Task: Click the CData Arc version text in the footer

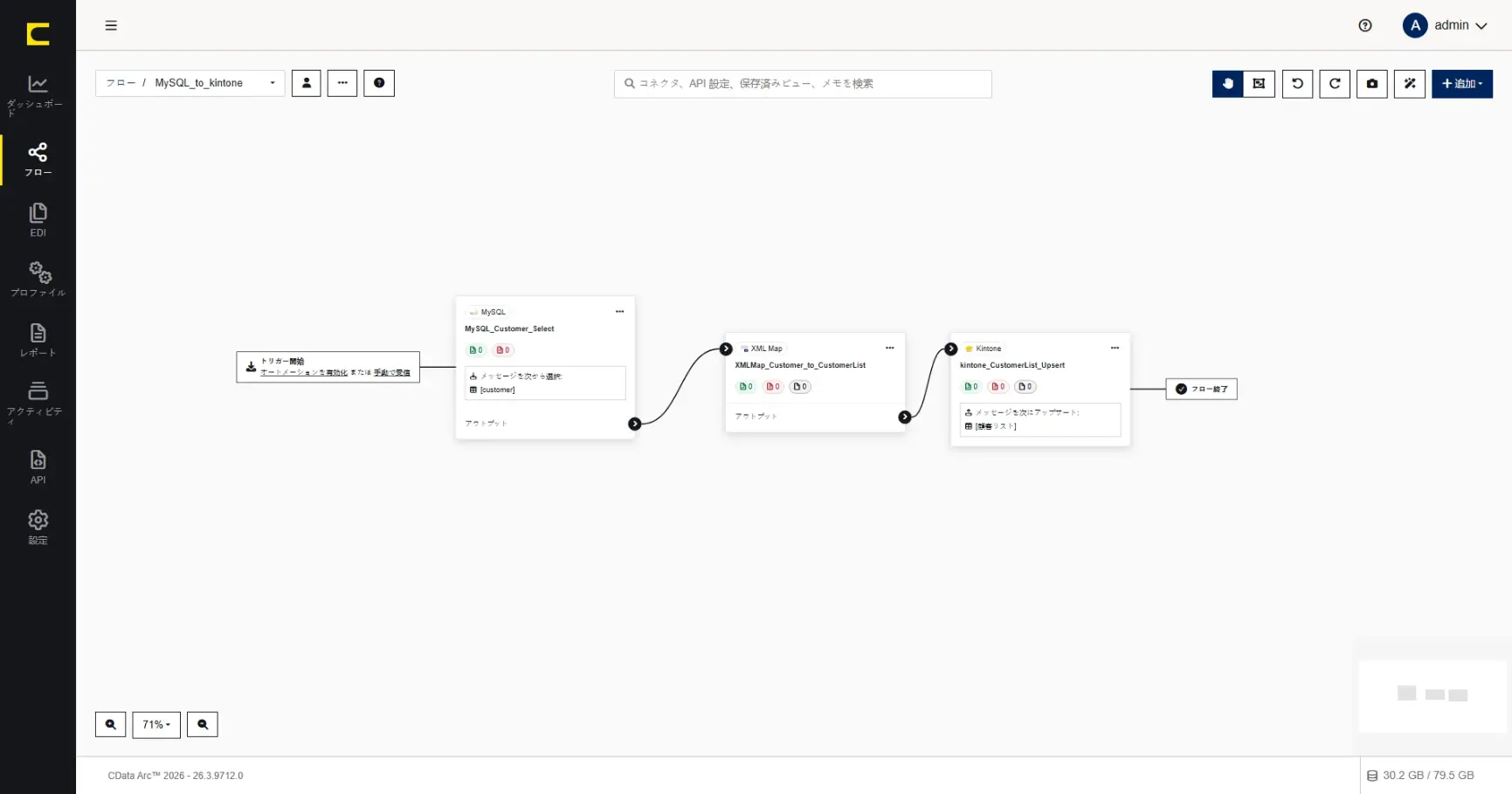Action: pos(176,776)
